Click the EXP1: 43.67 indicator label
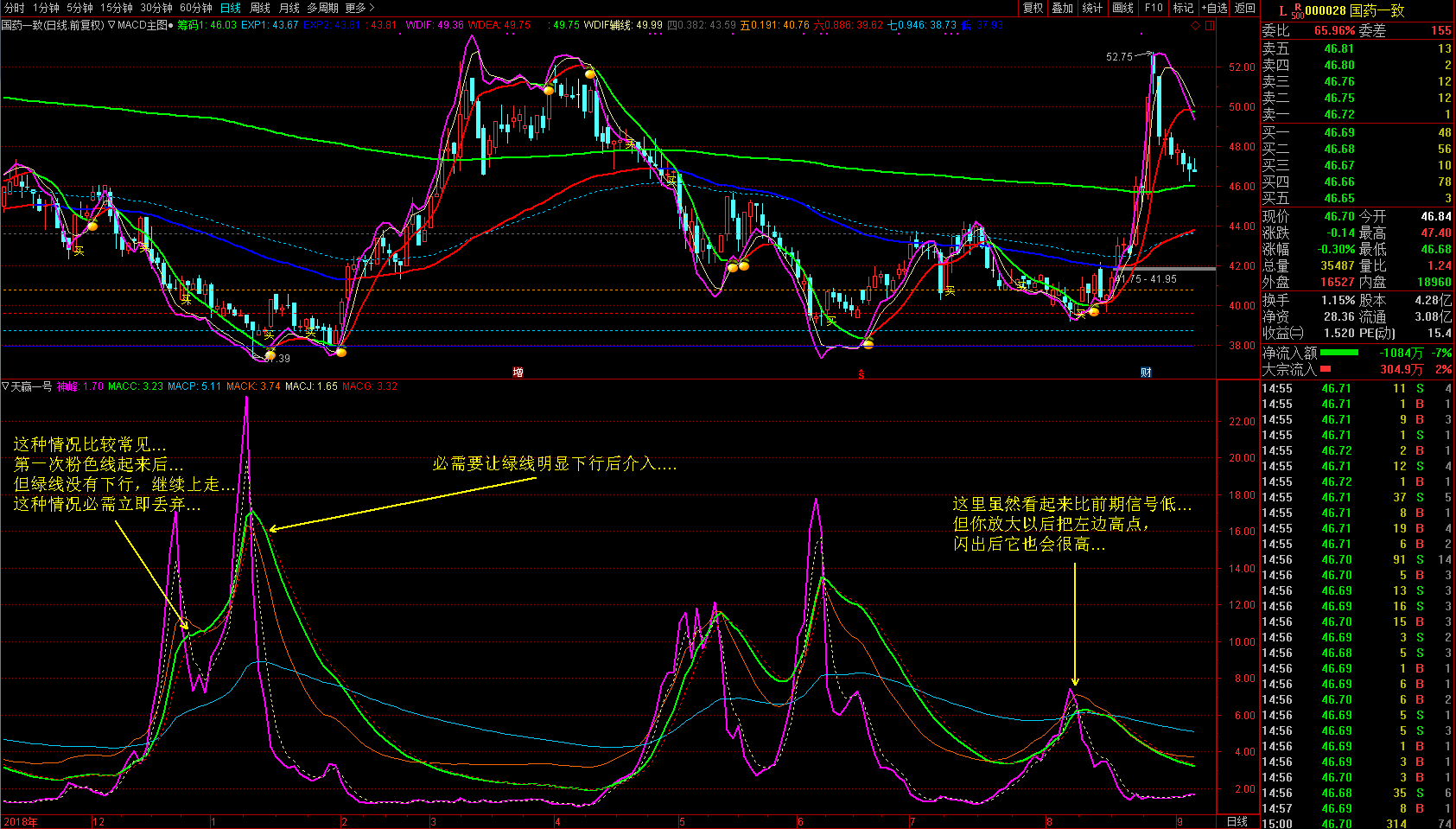Viewport: 1456px width, 829px height. [x=270, y=25]
